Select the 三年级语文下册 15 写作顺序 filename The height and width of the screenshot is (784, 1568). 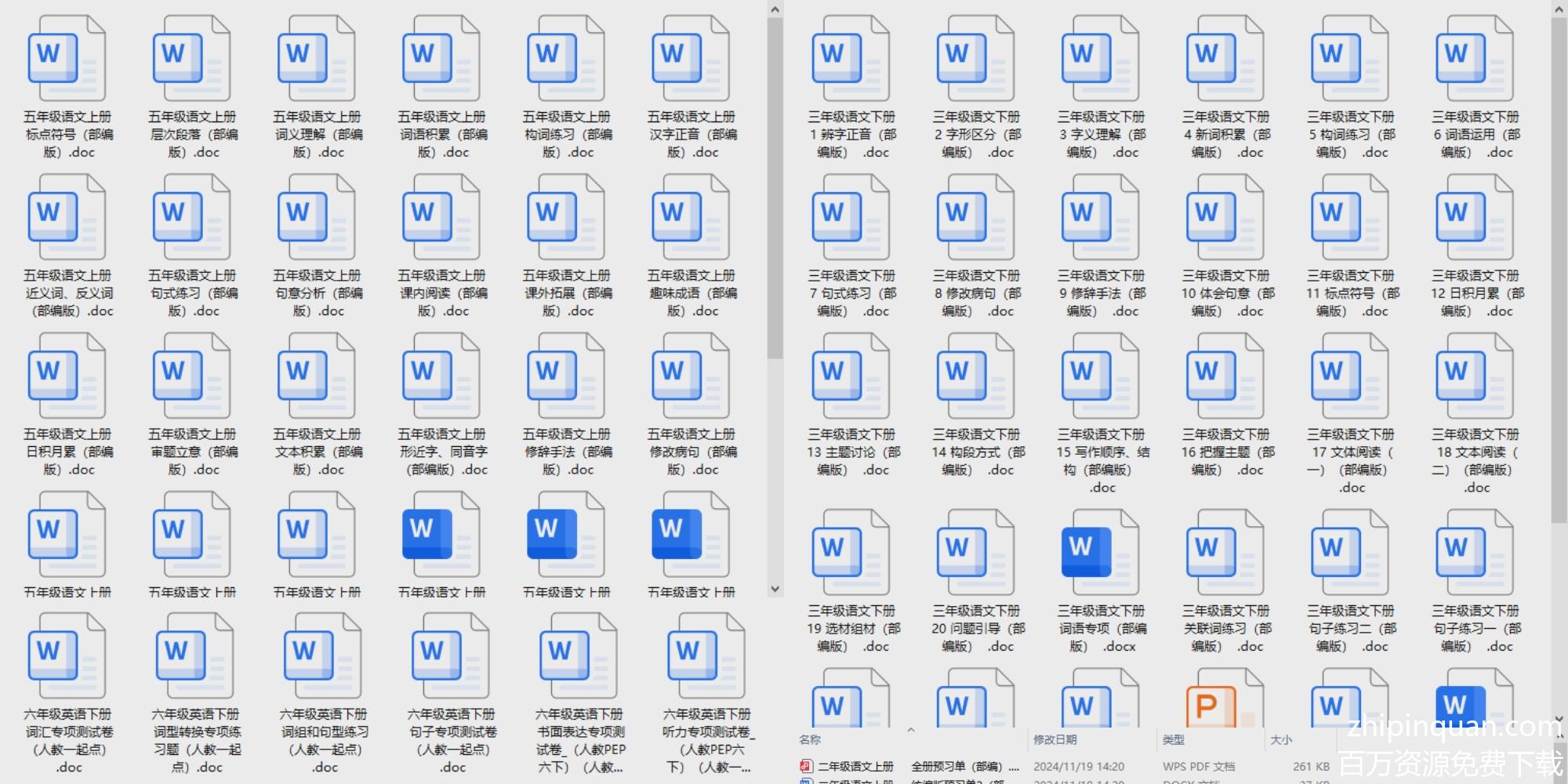coord(1103,461)
